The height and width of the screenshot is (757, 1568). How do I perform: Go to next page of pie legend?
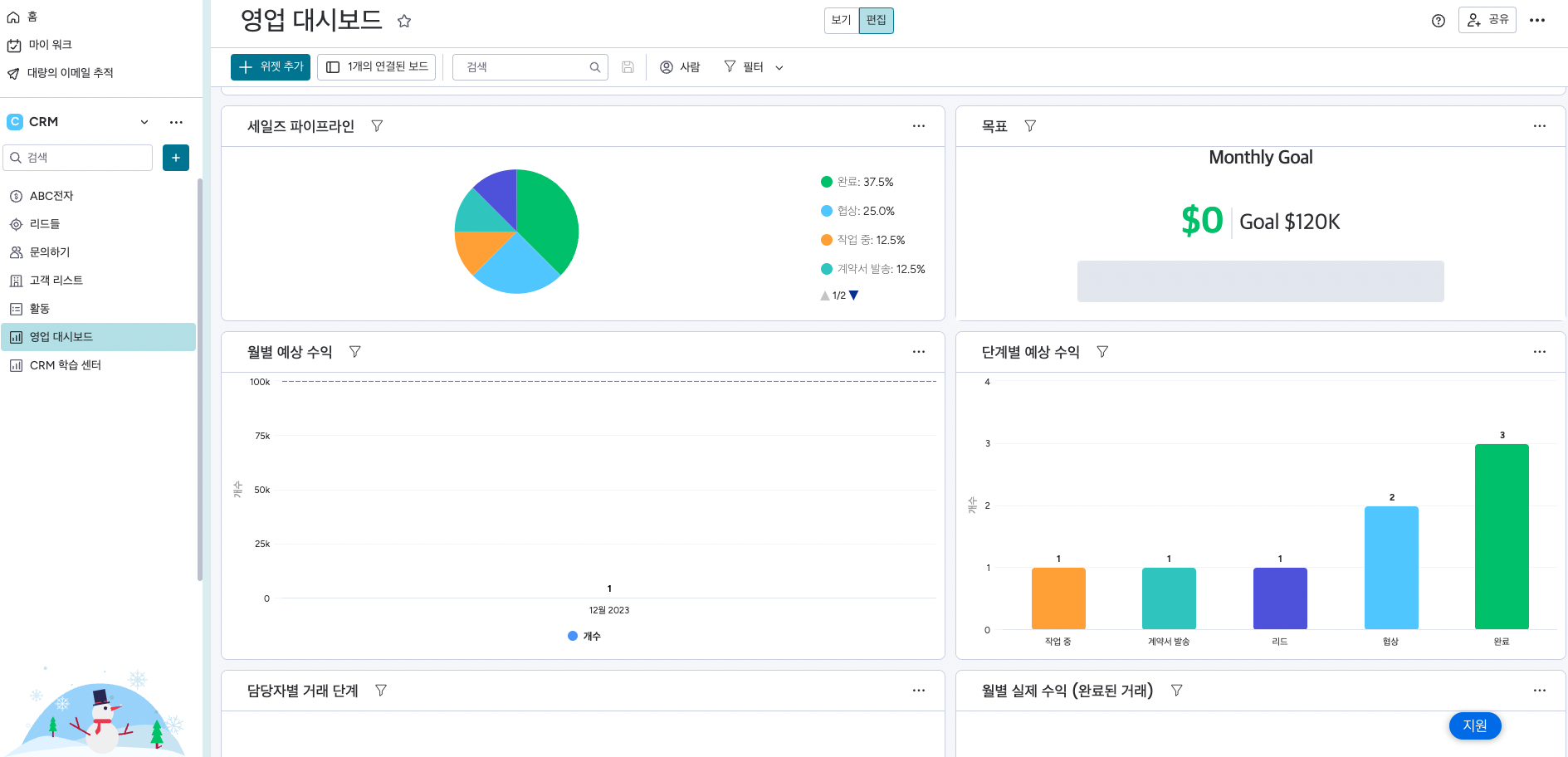coord(854,295)
